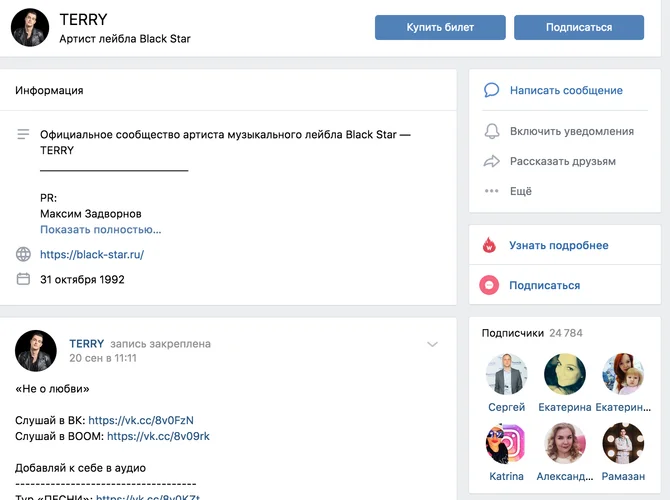The width and height of the screenshot is (670, 500).
Task: Click post timestamp 20 сен в 11:11
Action: (x=103, y=358)
